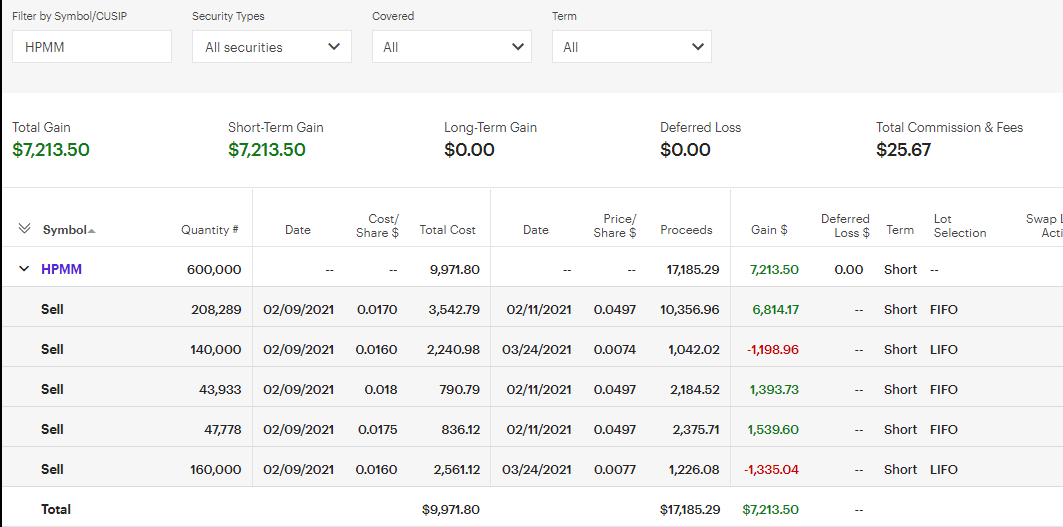The height and width of the screenshot is (527, 1063).
Task: Select the 160,000 quantity Sell row
Action: (52, 469)
